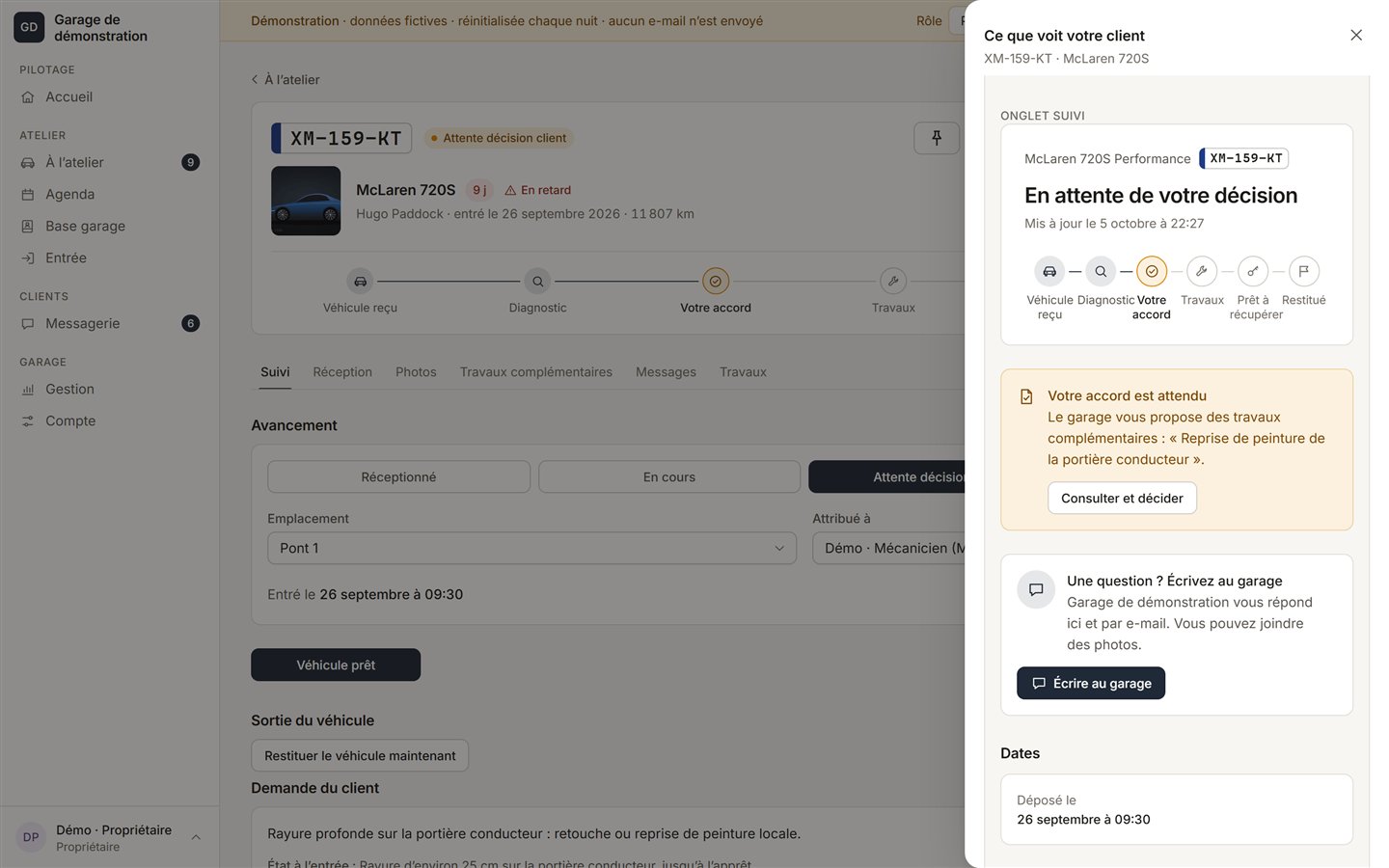Open À l'atelier sidebar entry
The image size is (1389, 868).
(109, 162)
